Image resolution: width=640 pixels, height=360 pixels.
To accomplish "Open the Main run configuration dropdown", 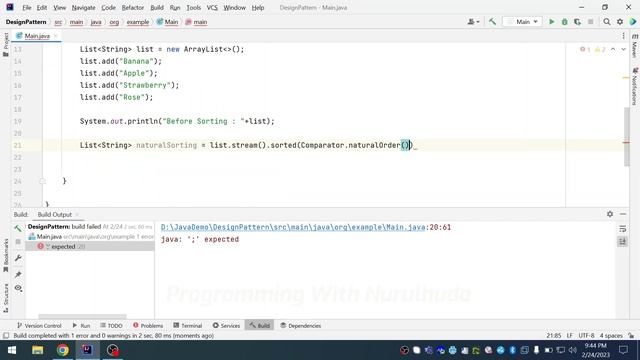I will (522, 22).
